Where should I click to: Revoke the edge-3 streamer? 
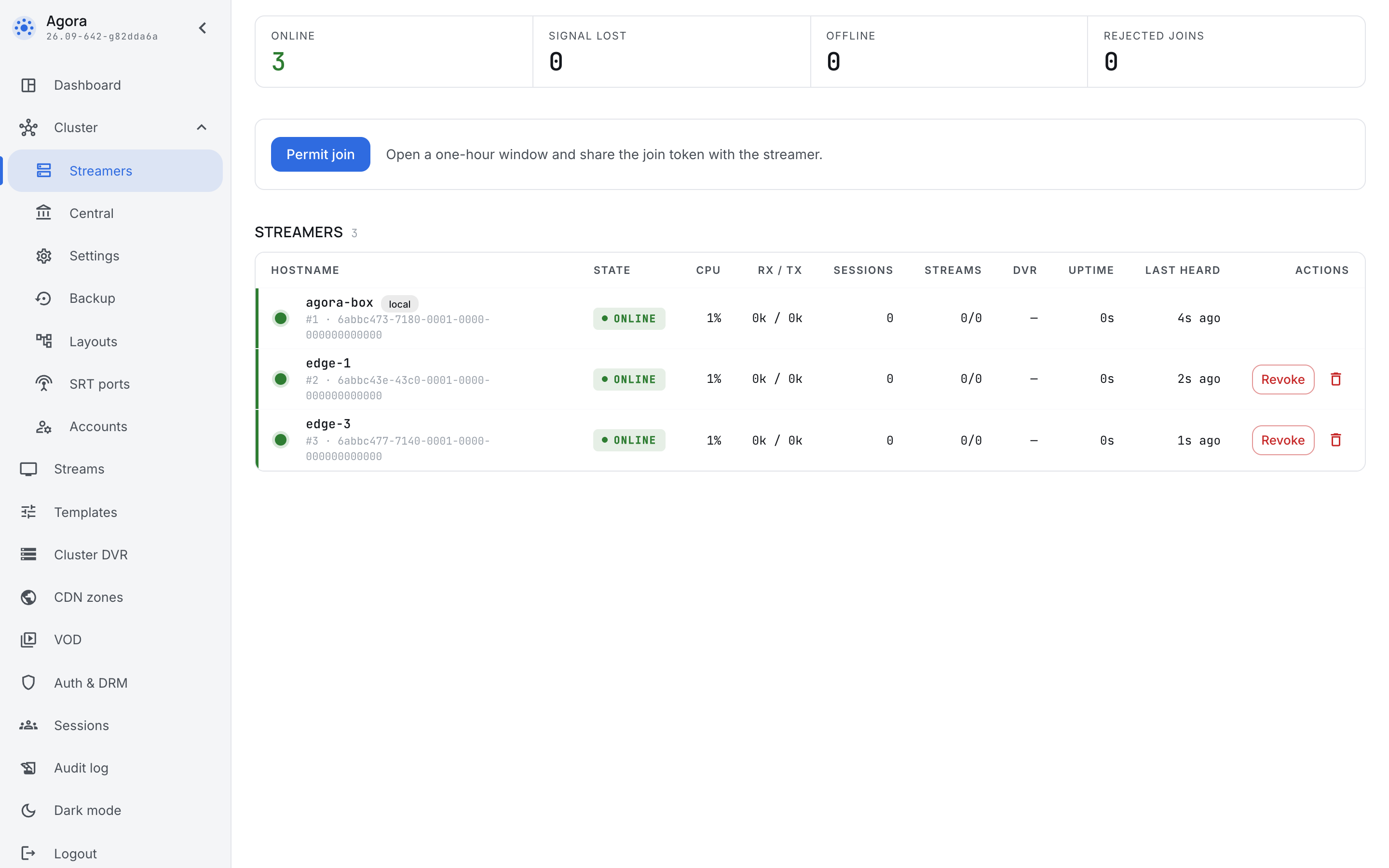[1283, 440]
